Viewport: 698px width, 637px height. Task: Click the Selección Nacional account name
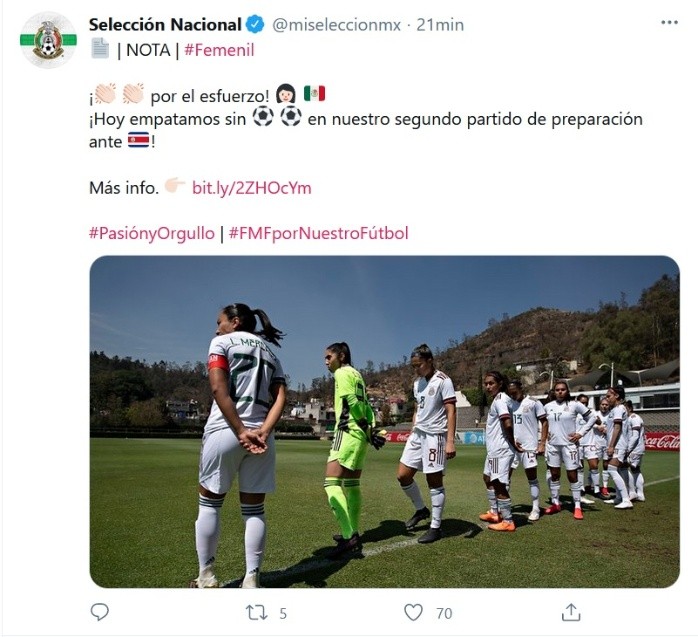(165, 24)
